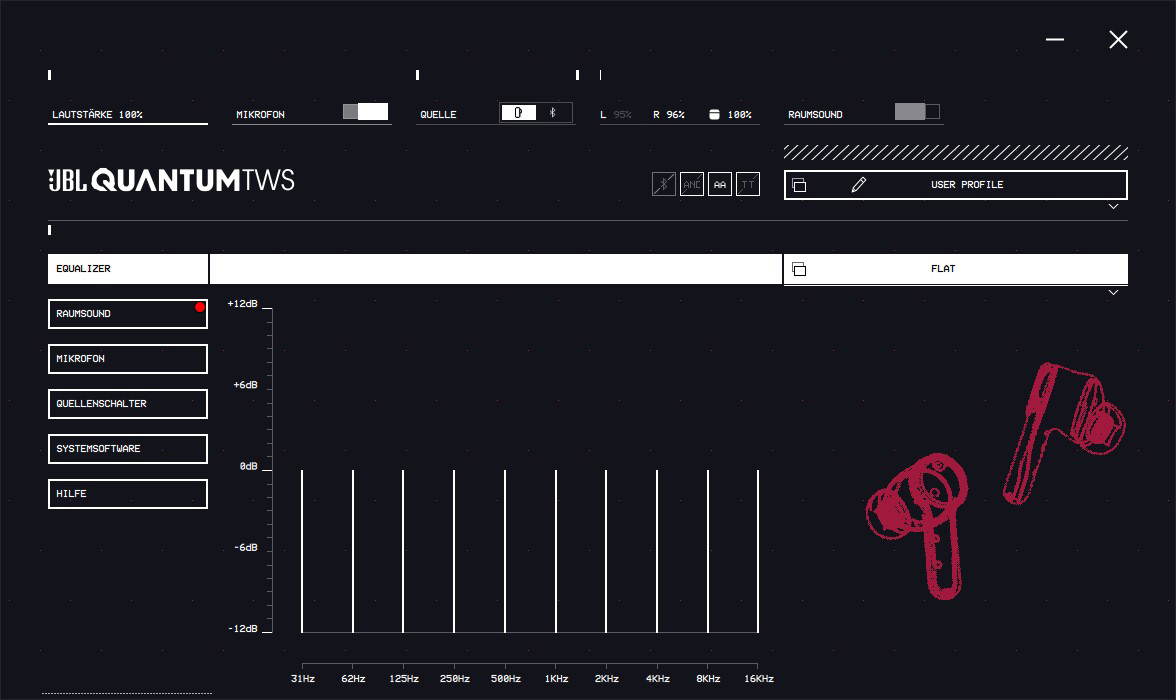The image size is (1176, 700).
Task: Minimize the JBL Quantum window
Action: 1055,40
